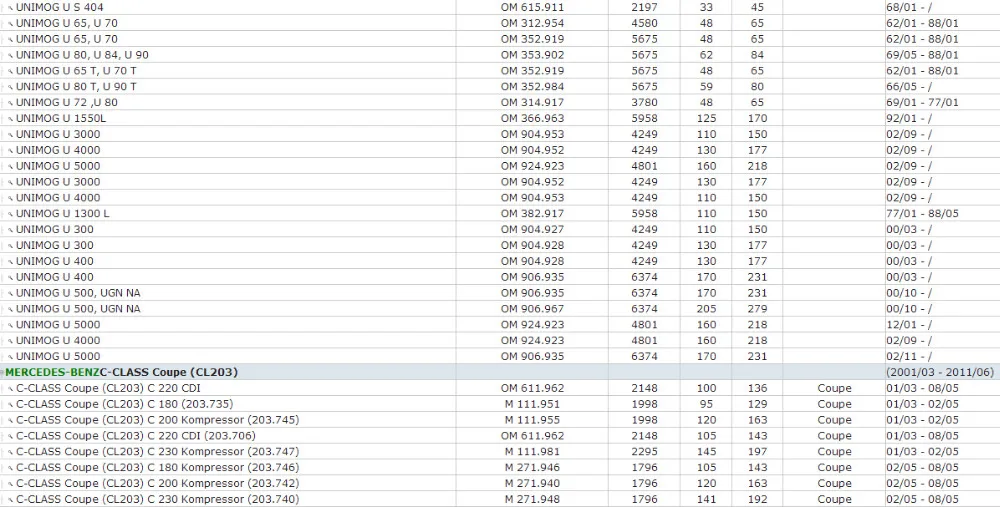
Task: Click engine code OM 906.967
Action: (533, 309)
